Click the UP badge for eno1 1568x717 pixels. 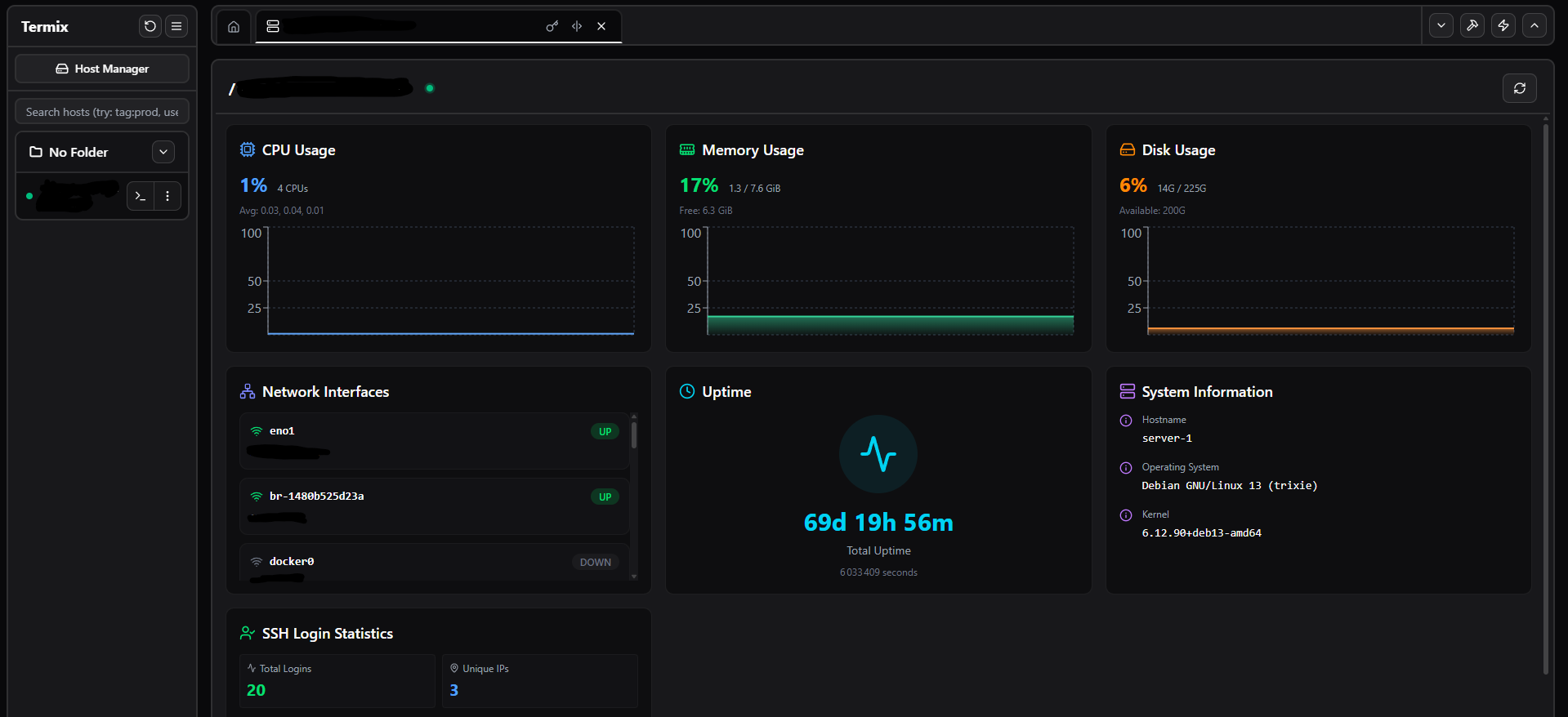coord(605,431)
